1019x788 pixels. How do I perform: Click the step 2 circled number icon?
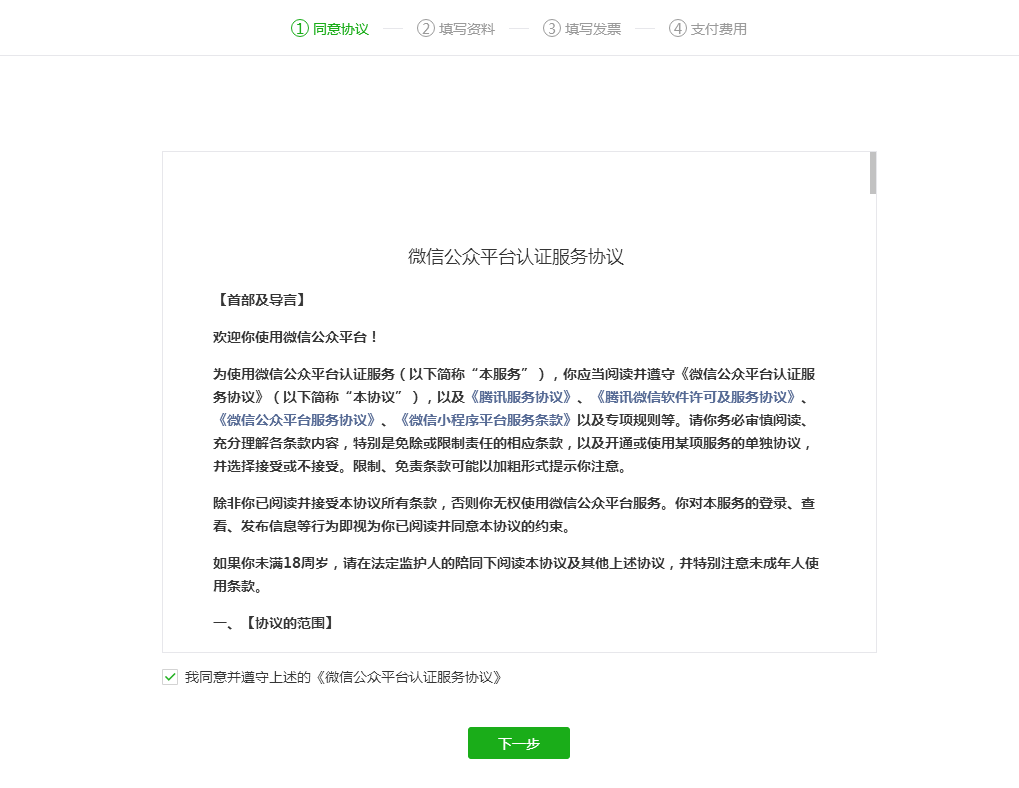click(x=426, y=29)
